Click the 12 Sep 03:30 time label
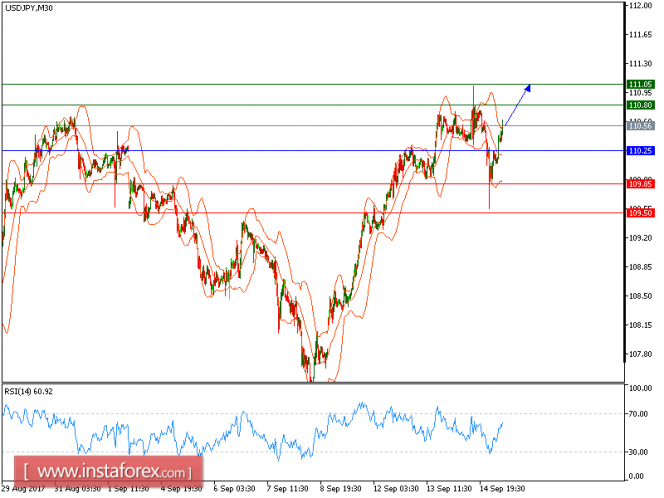Screen dimensions: 664x498 tap(396, 489)
